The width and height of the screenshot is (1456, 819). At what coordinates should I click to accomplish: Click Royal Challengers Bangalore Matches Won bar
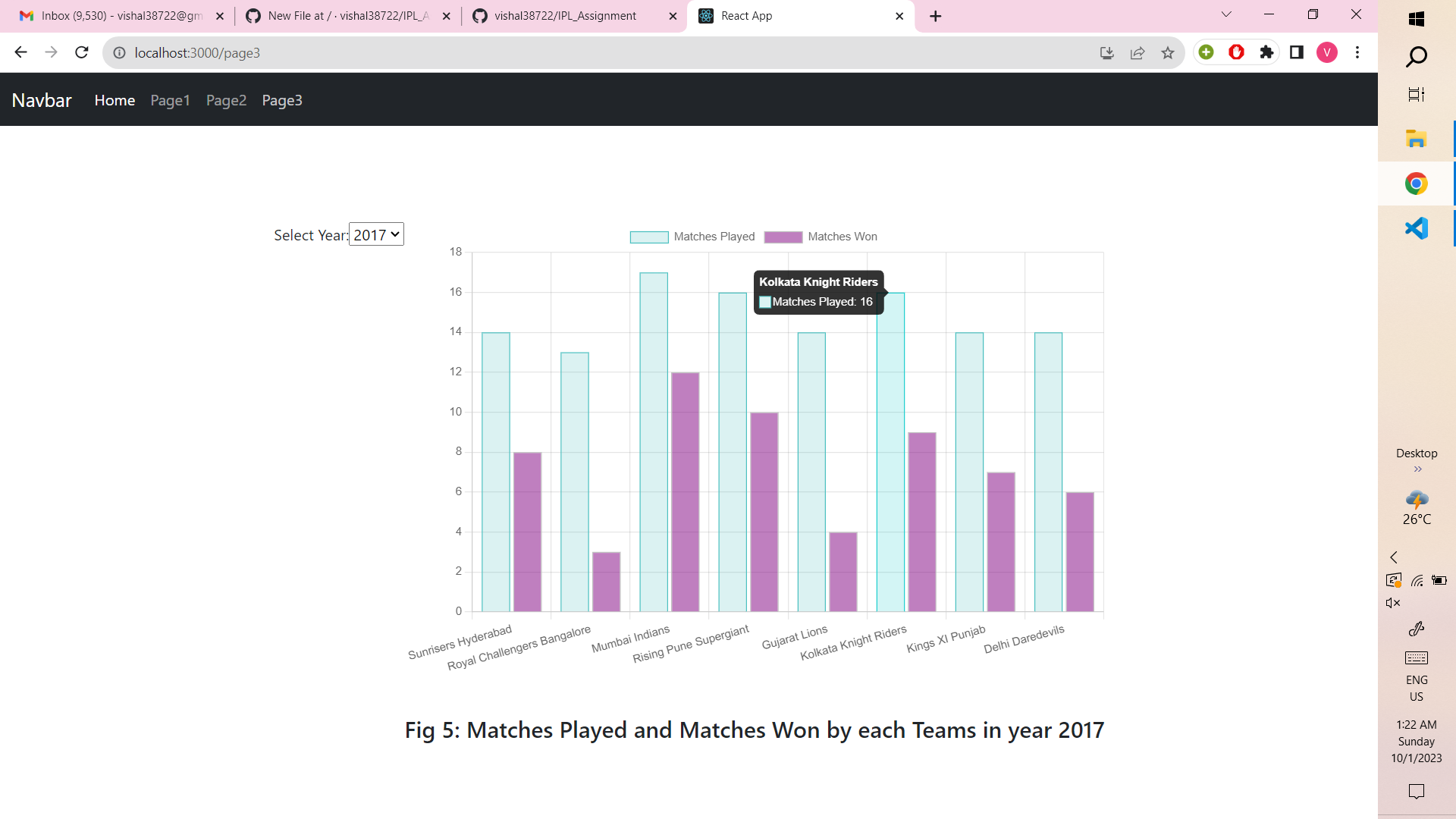607,582
